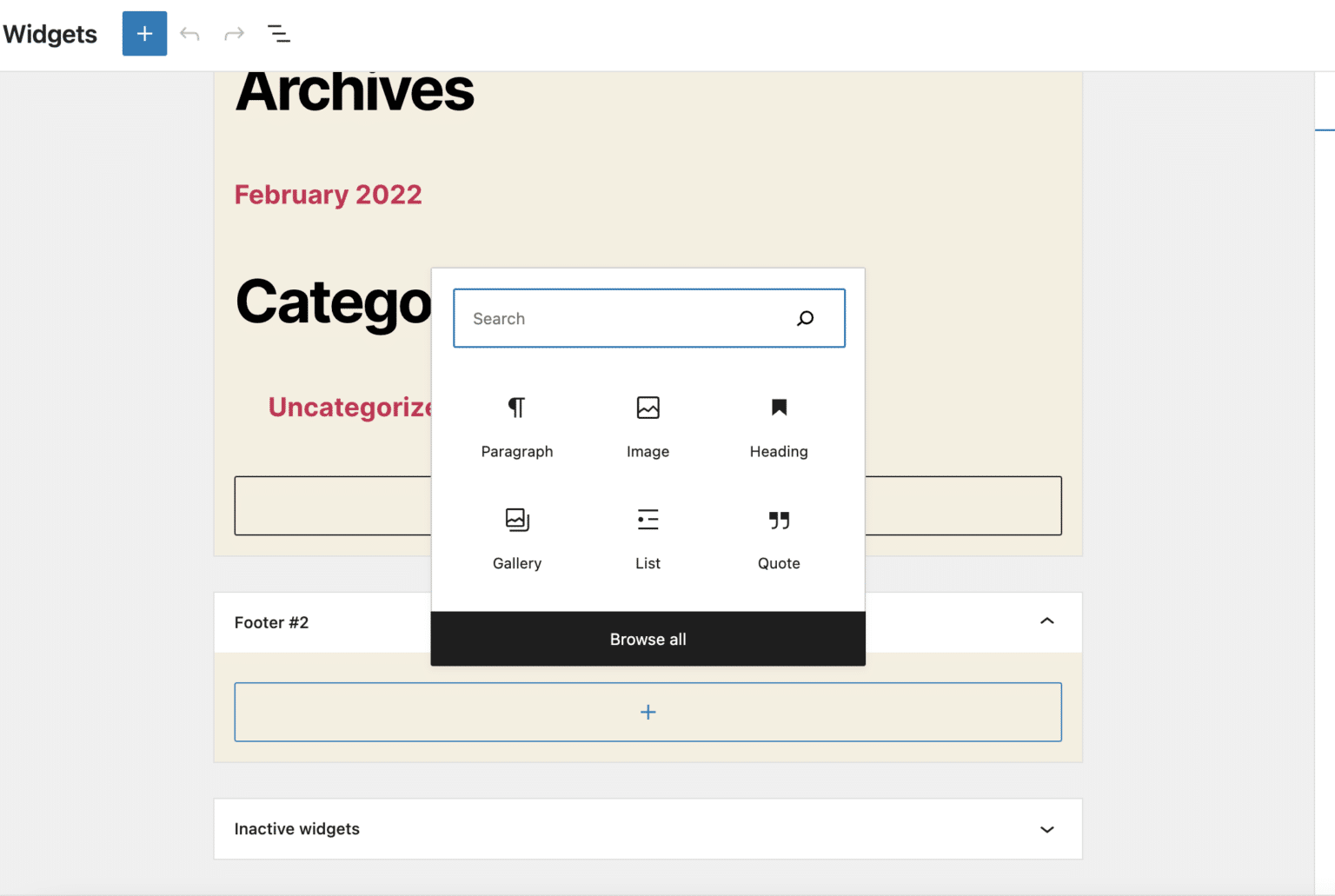Select the List block icon
Screen dimensions: 1335x896
(648, 519)
